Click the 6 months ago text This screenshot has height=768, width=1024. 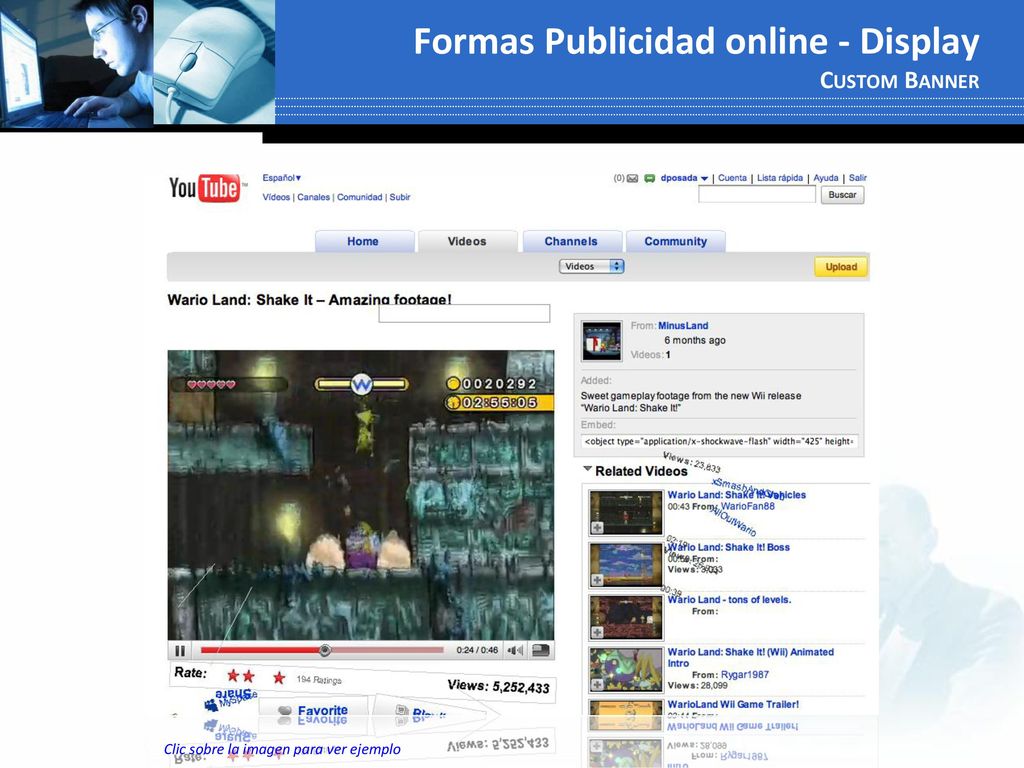(695, 340)
